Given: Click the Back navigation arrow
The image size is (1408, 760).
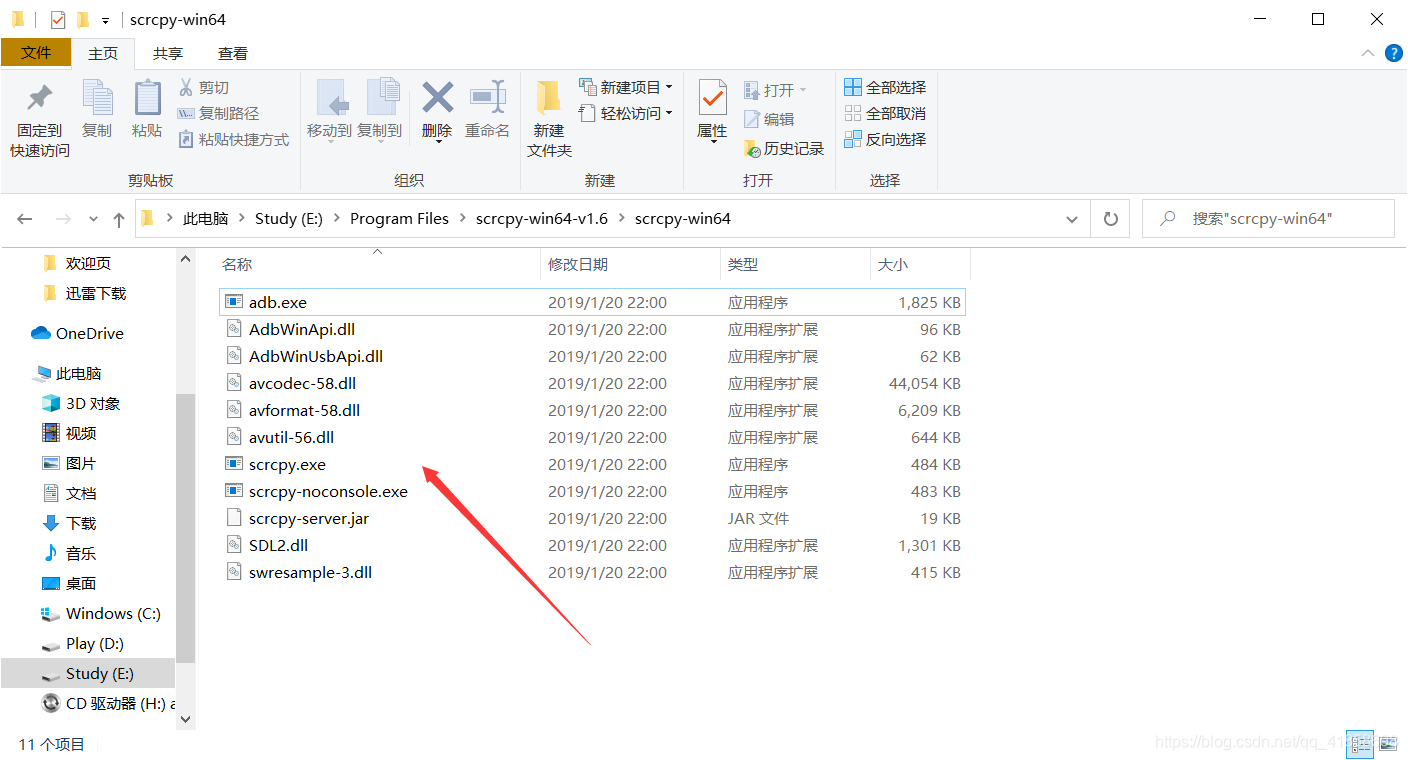Looking at the screenshot, I should [x=25, y=219].
